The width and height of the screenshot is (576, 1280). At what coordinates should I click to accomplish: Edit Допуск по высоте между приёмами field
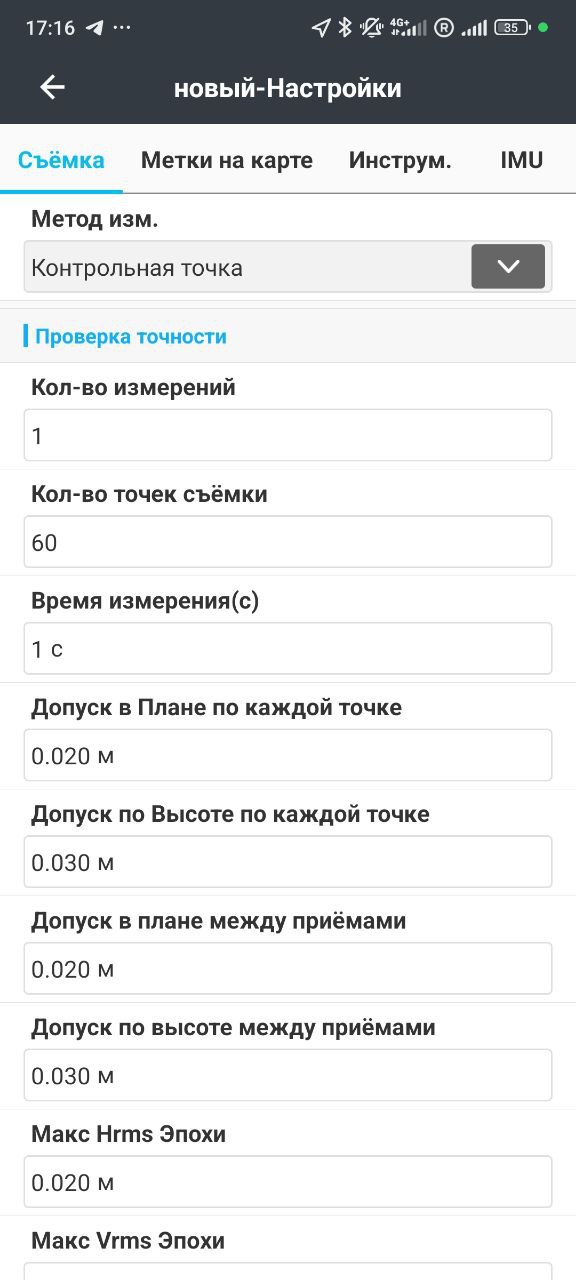pyautogui.click(x=288, y=1075)
